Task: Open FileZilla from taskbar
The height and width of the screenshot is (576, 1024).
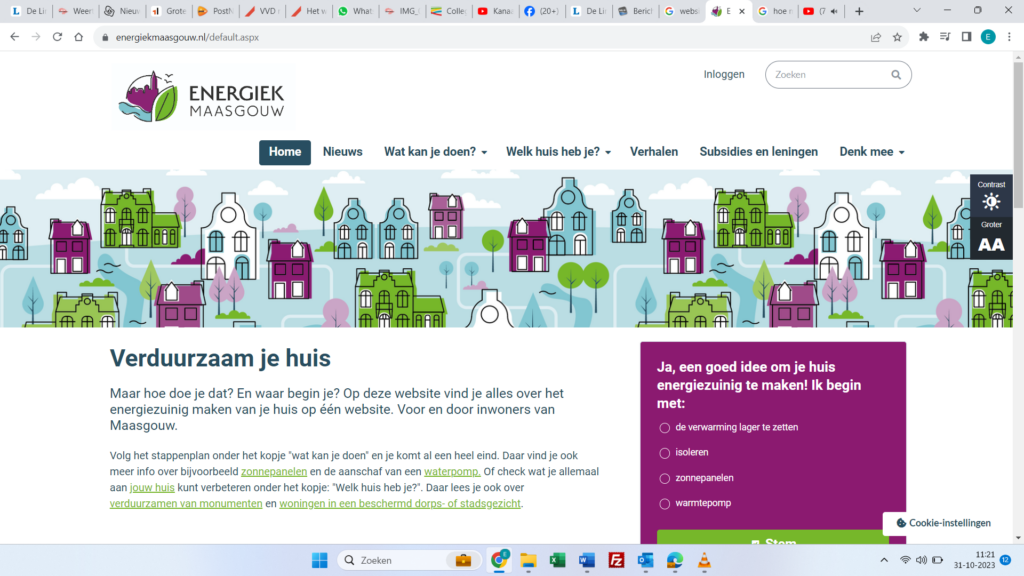Action: (x=616, y=560)
